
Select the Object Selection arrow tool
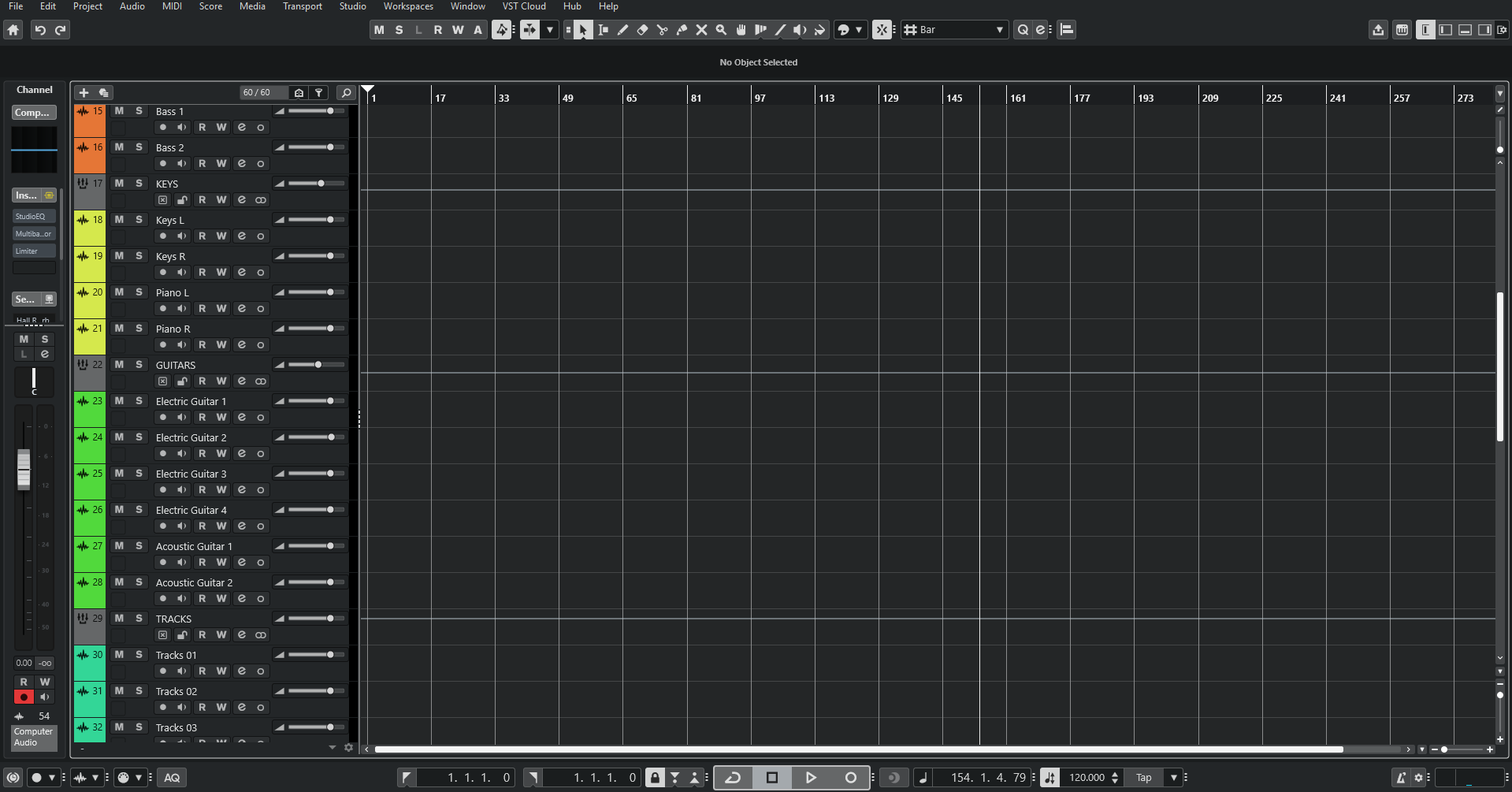(x=583, y=30)
